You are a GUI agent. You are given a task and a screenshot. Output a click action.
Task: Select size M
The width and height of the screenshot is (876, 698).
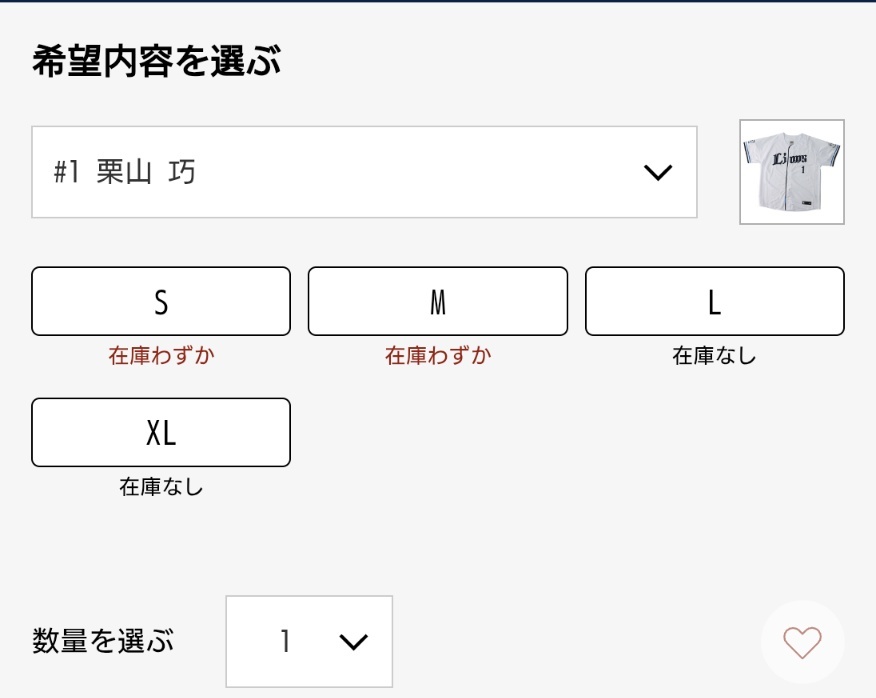click(x=437, y=301)
